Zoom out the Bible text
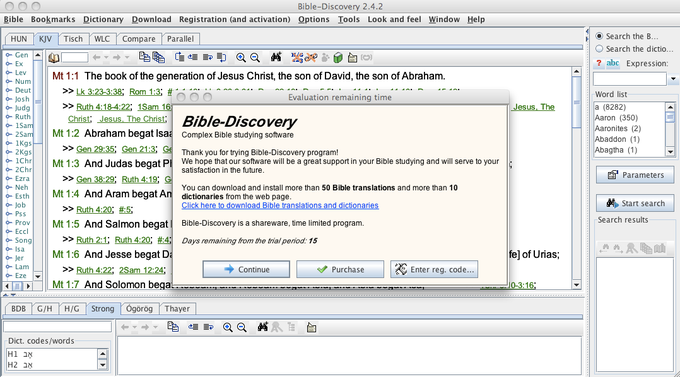The height and width of the screenshot is (377, 680). [255, 57]
